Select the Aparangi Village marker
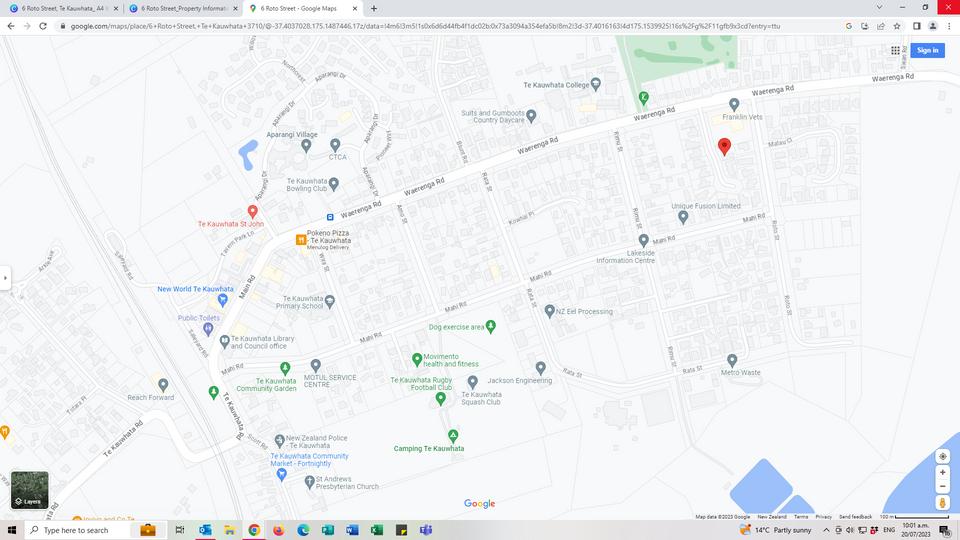The image size is (960, 540). pos(306,145)
